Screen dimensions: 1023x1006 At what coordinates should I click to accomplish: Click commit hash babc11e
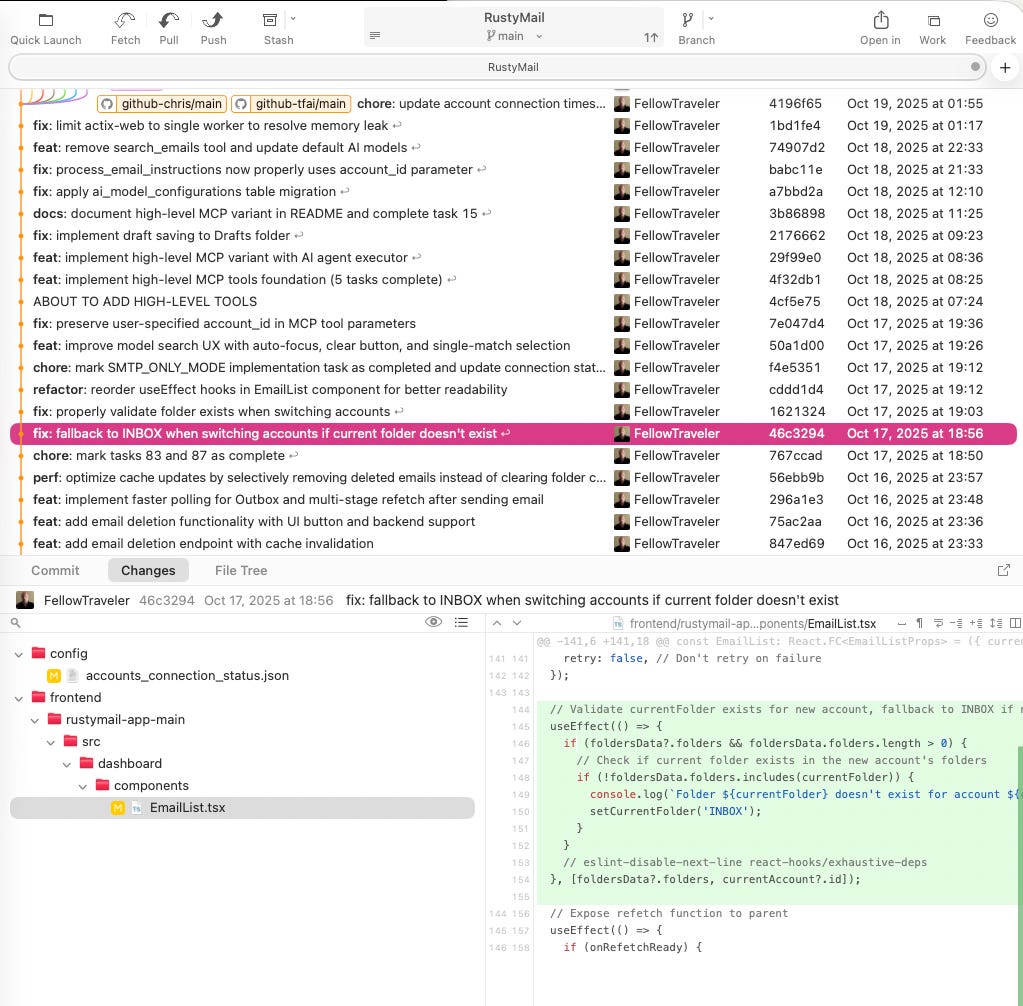tap(795, 170)
